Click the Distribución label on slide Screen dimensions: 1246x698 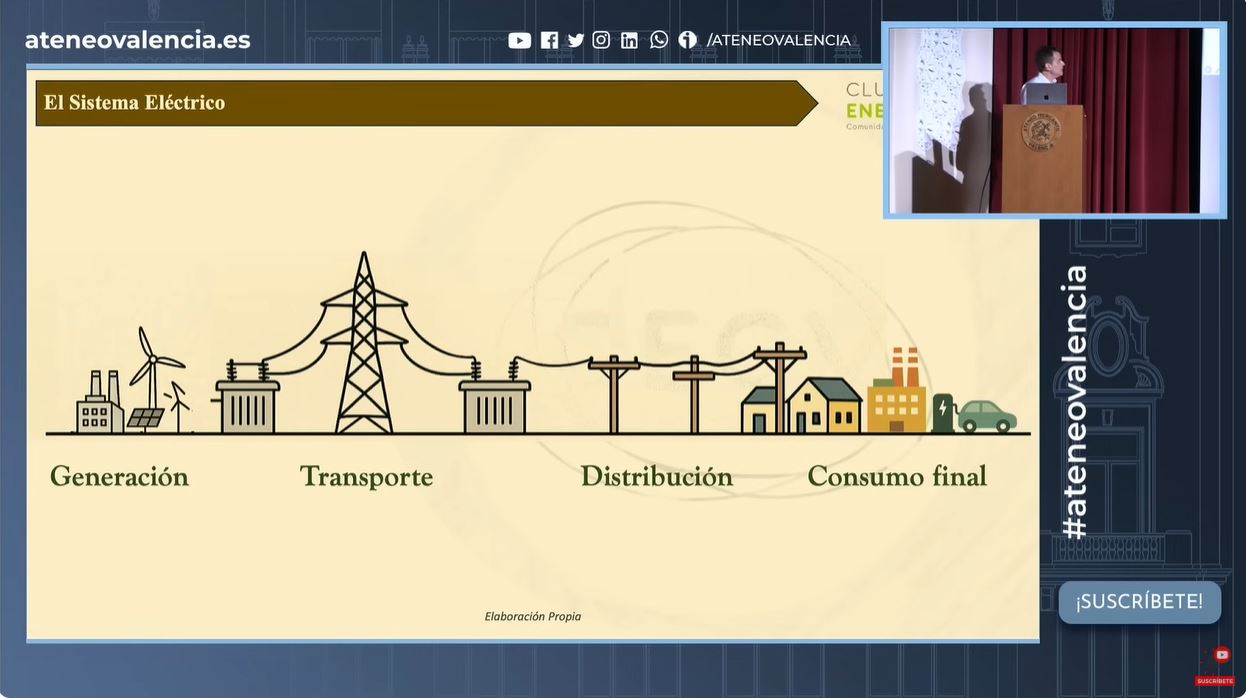coord(656,477)
